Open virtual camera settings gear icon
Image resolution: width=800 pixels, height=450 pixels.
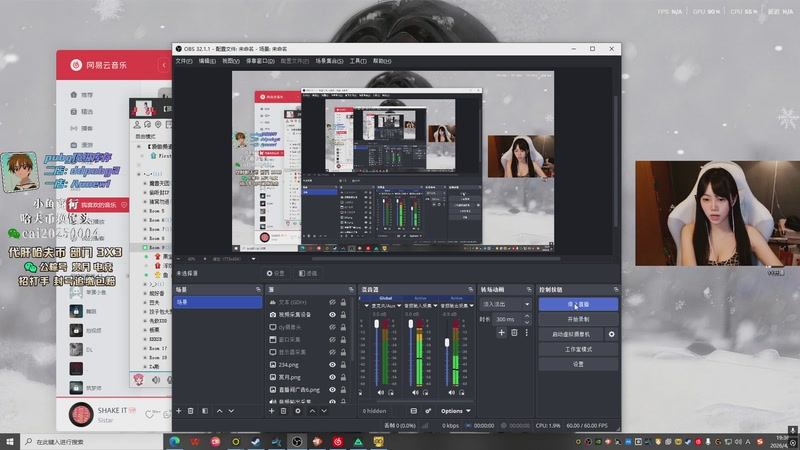pos(611,334)
